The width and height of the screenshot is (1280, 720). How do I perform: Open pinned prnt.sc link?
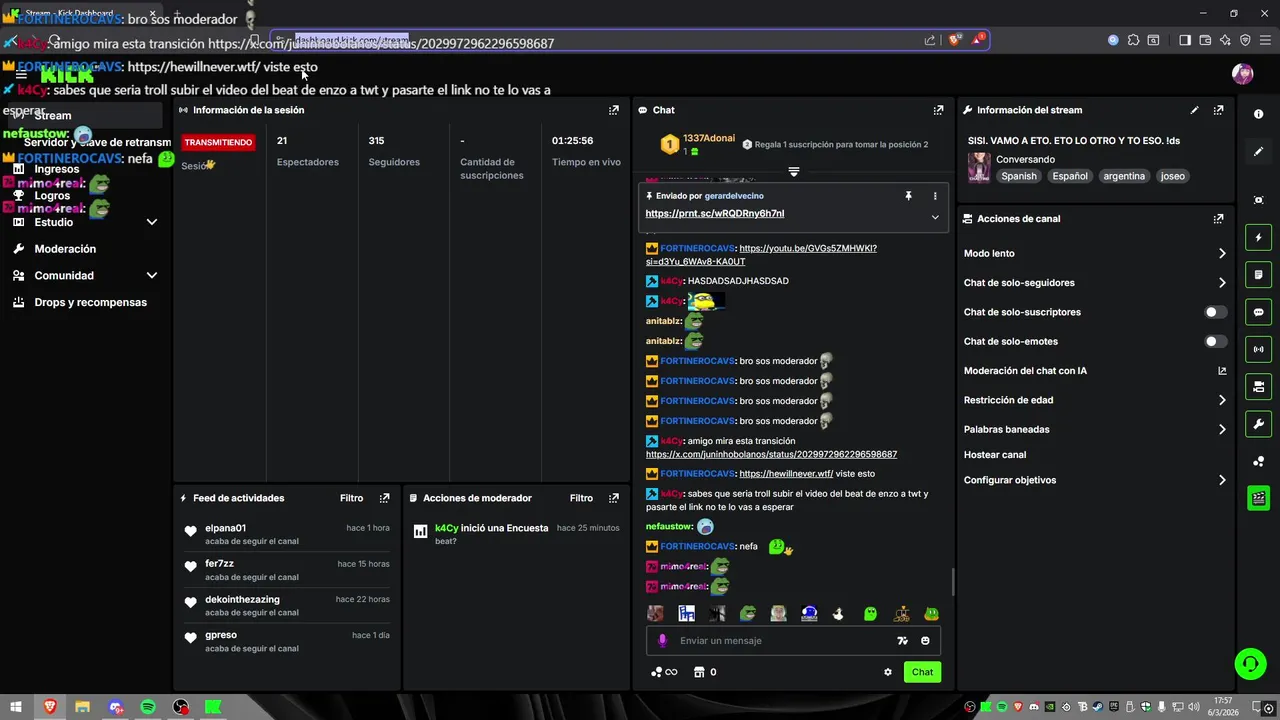click(x=715, y=214)
